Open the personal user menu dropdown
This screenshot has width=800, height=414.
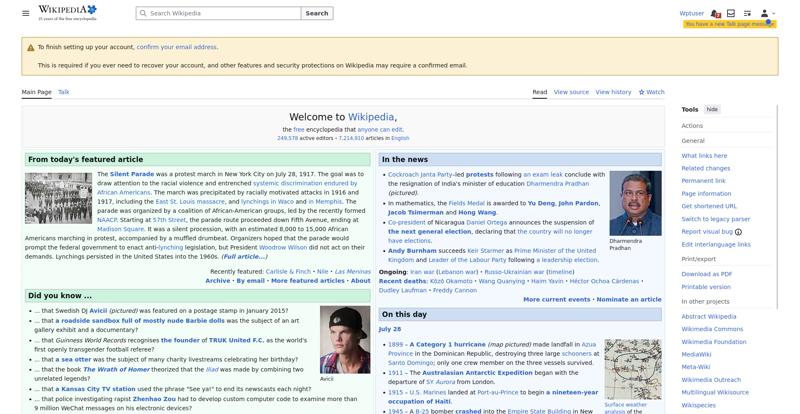tap(767, 13)
